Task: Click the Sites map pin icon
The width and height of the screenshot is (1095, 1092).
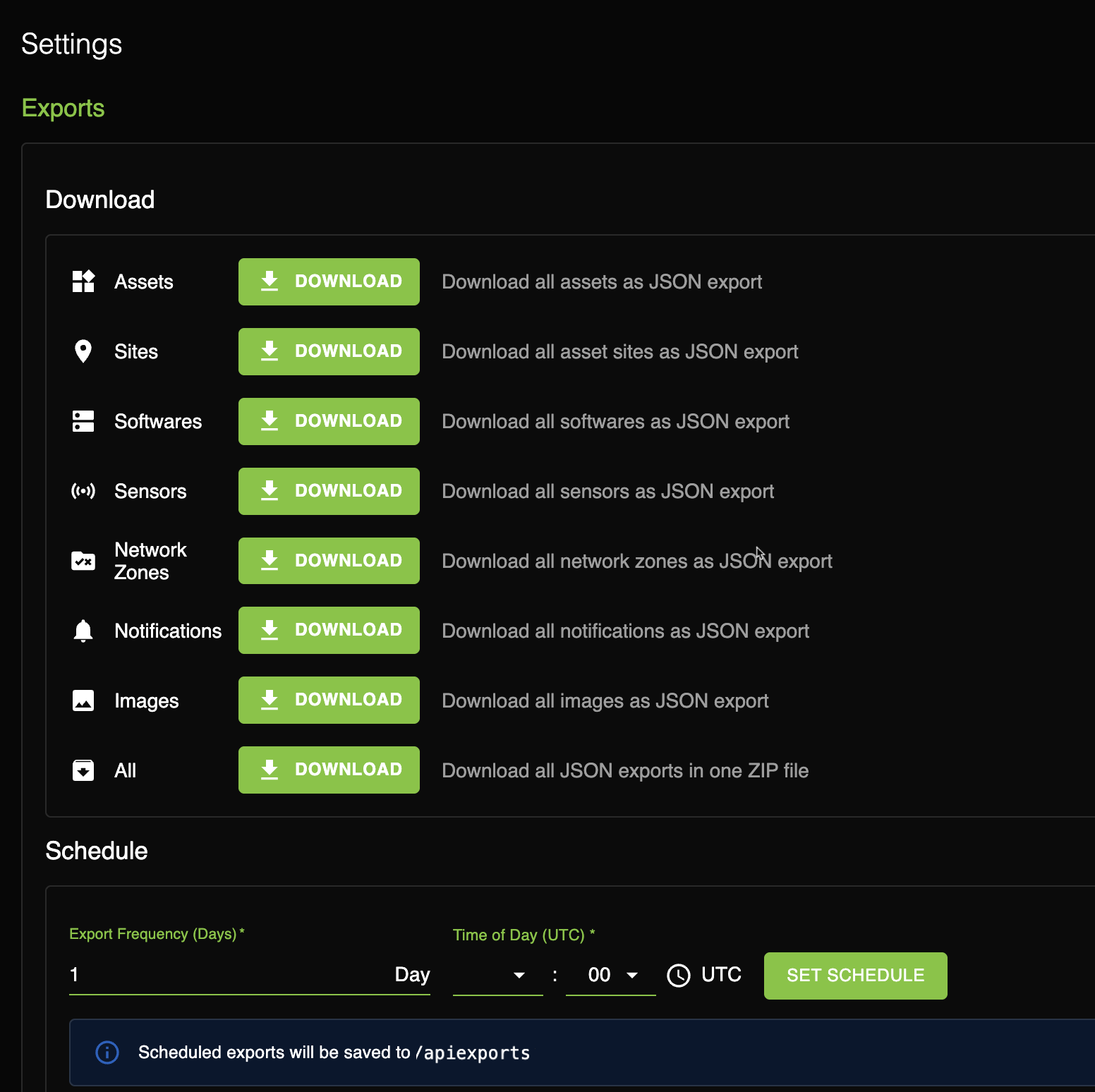Action: (x=83, y=351)
